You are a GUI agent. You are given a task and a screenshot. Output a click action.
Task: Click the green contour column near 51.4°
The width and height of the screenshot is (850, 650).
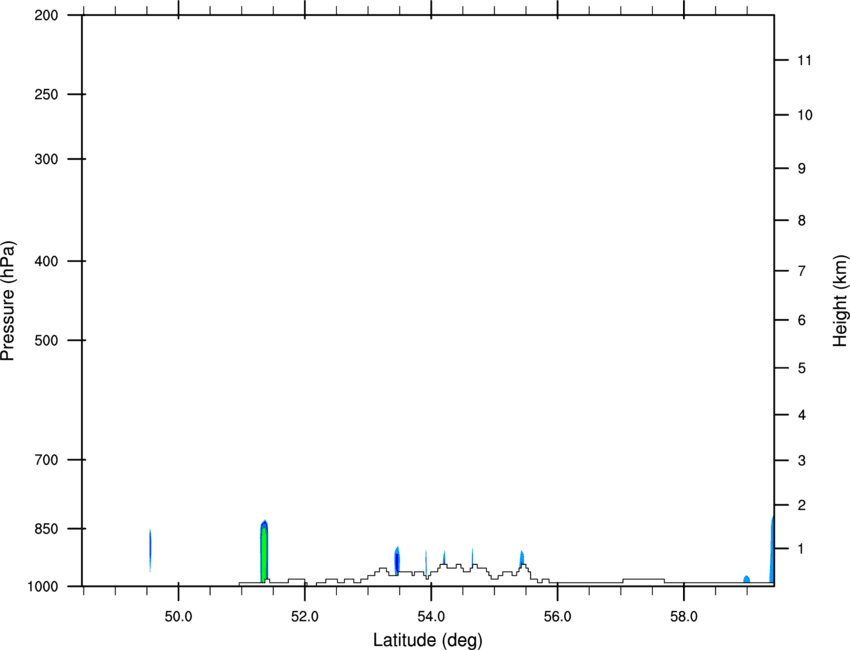pyautogui.click(x=264, y=553)
